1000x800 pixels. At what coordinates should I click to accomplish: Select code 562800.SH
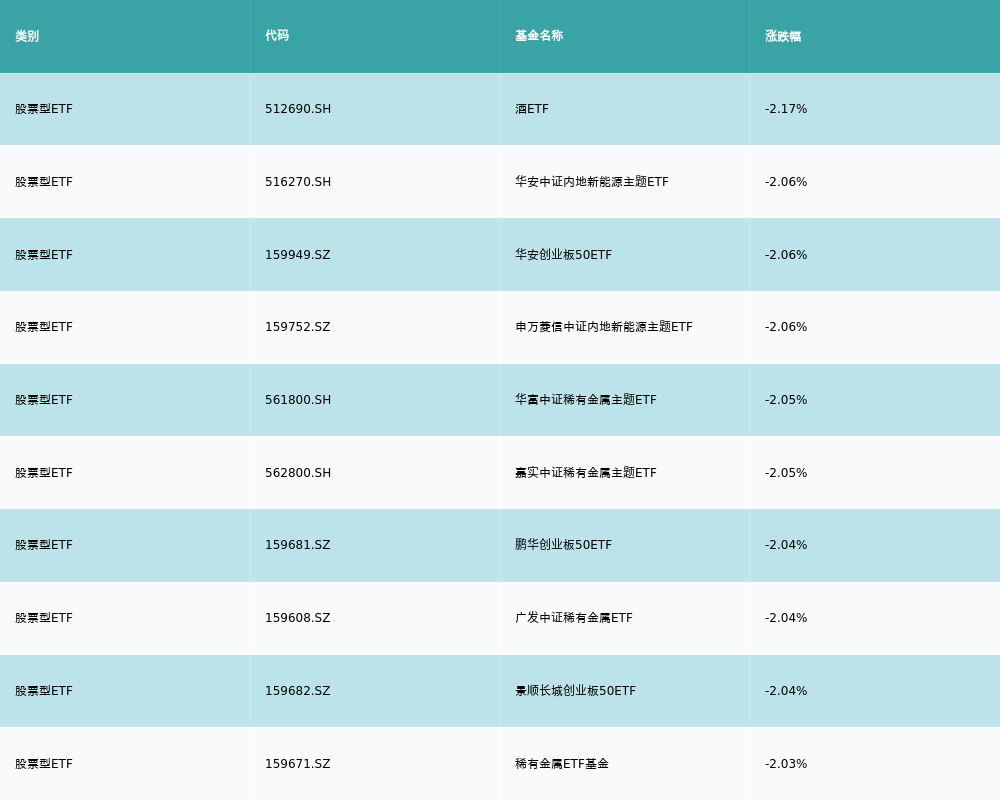point(298,473)
